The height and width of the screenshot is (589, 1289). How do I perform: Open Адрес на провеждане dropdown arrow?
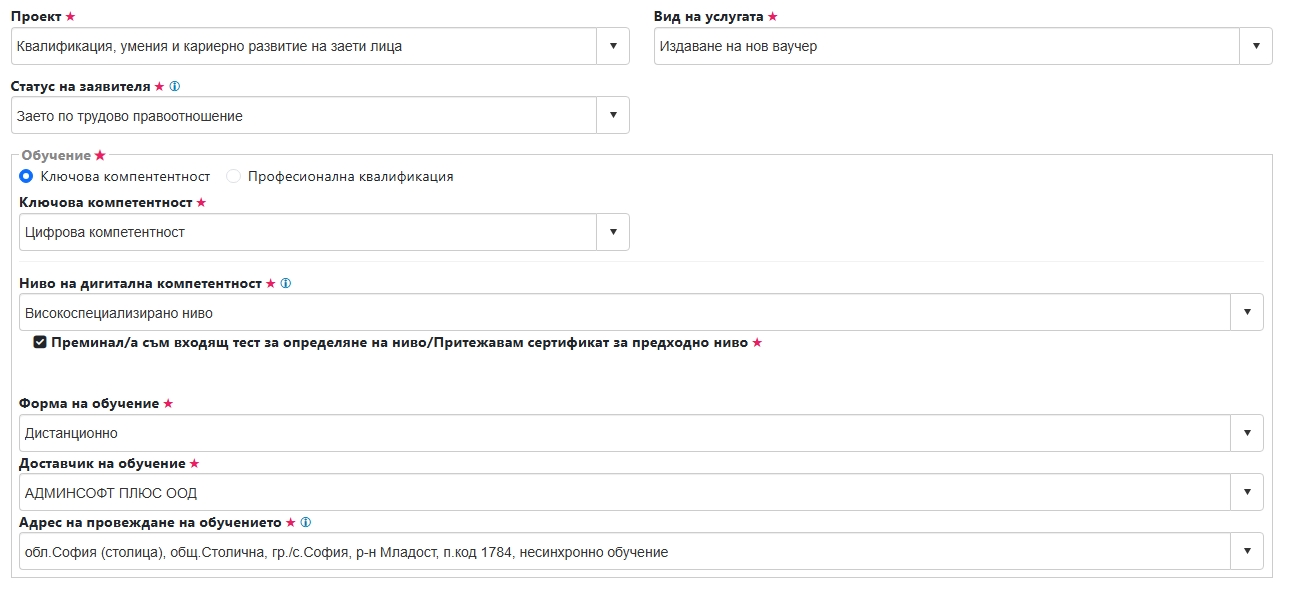pyautogui.click(x=1247, y=551)
